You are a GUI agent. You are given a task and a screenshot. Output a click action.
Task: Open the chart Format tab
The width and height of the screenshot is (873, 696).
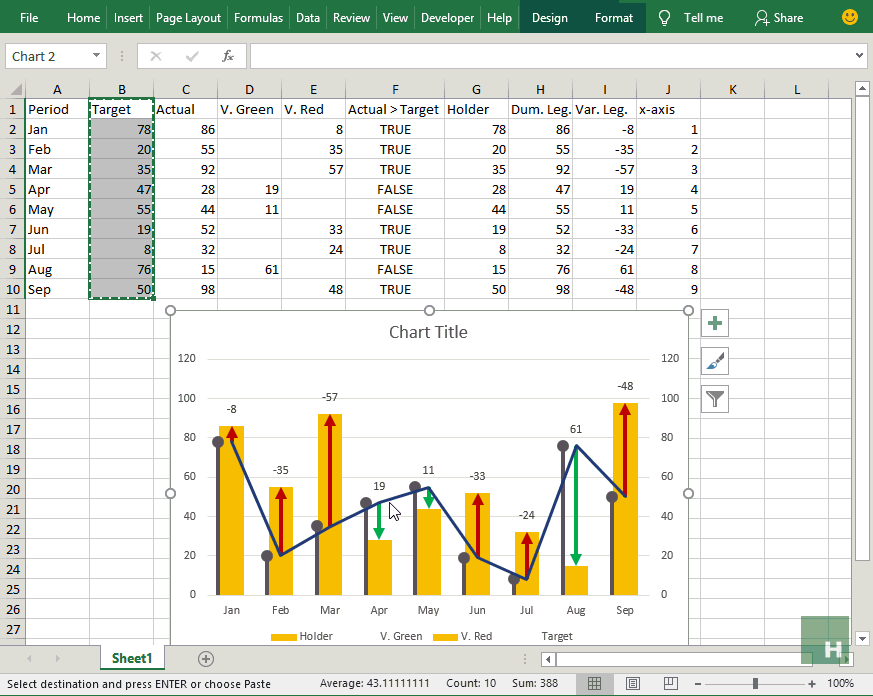tap(614, 18)
